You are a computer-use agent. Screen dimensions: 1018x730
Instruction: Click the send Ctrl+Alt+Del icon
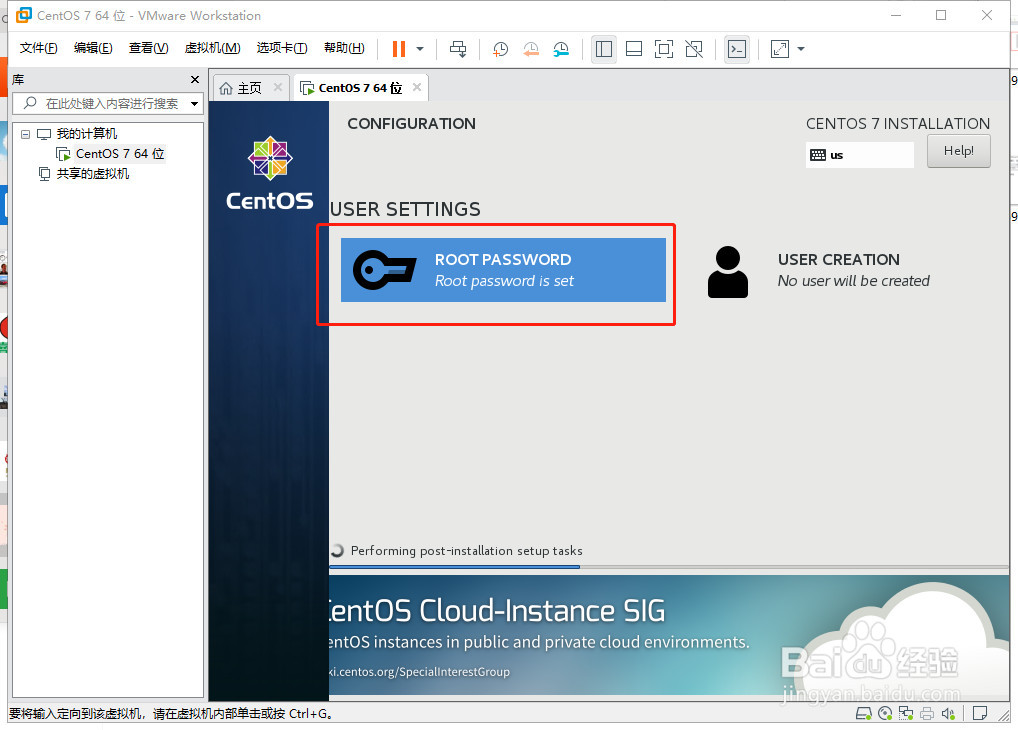(458, 49)
